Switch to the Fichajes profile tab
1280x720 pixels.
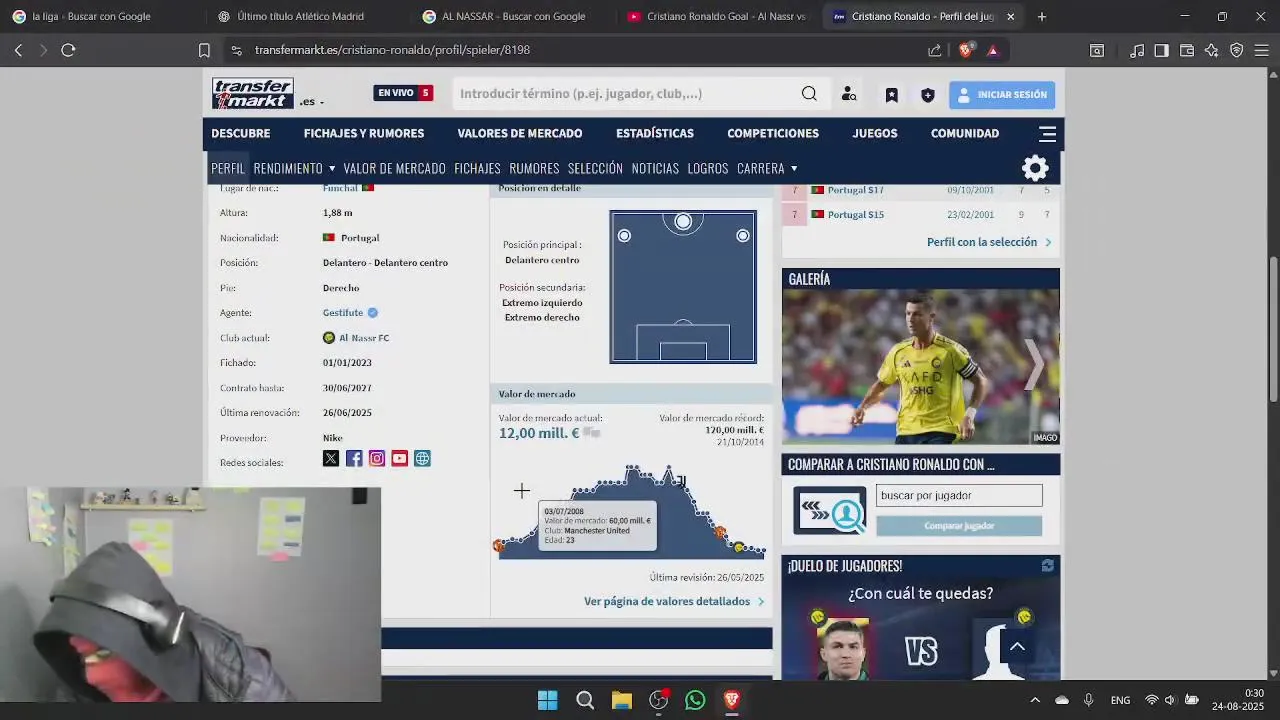(x=477, y=168)
